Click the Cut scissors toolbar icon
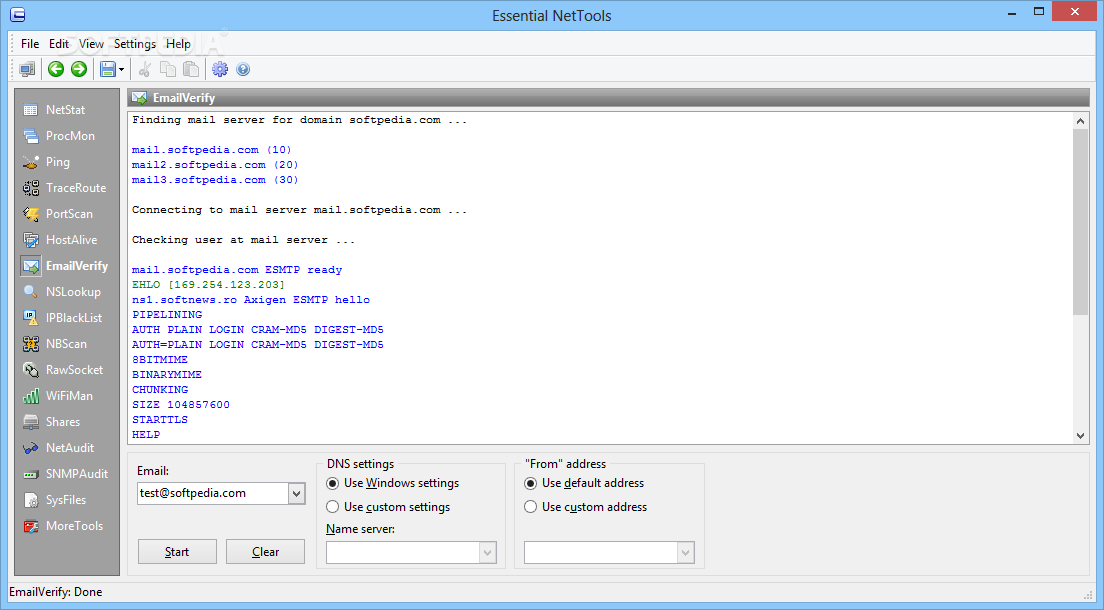The image size is (1104, 610). (145, 69)
